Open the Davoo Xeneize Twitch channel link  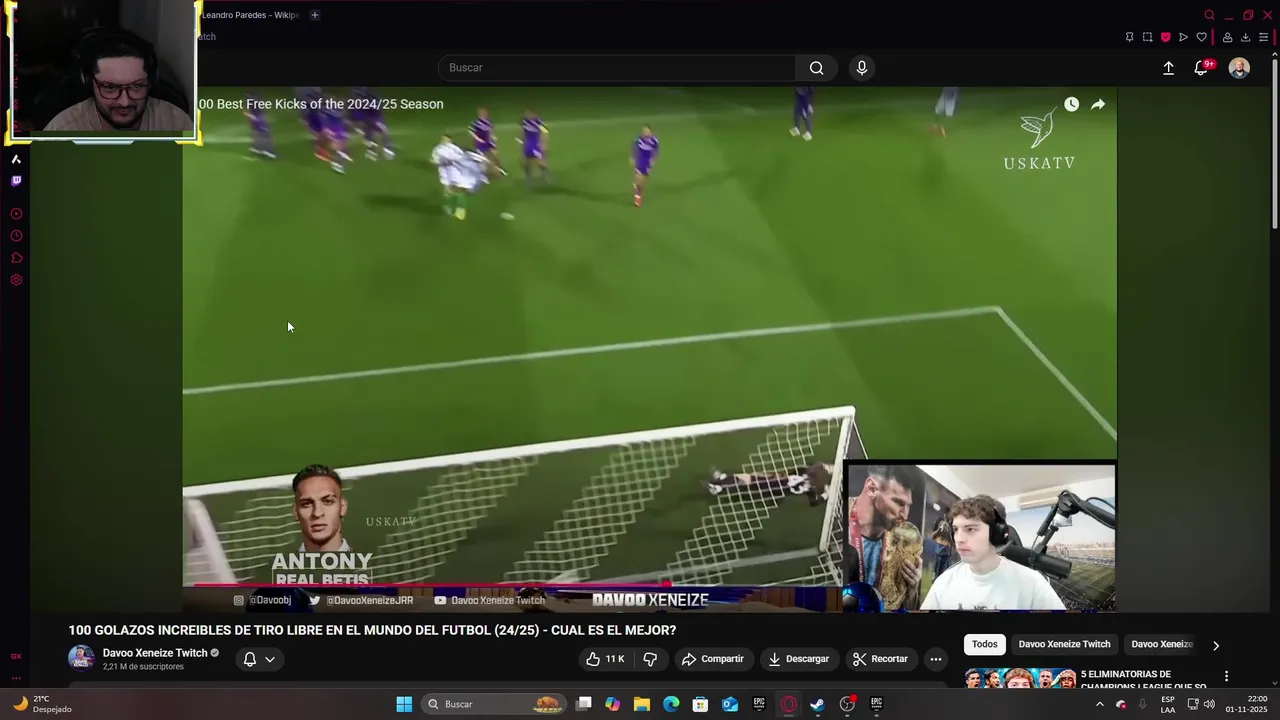[x=155, y=653]
